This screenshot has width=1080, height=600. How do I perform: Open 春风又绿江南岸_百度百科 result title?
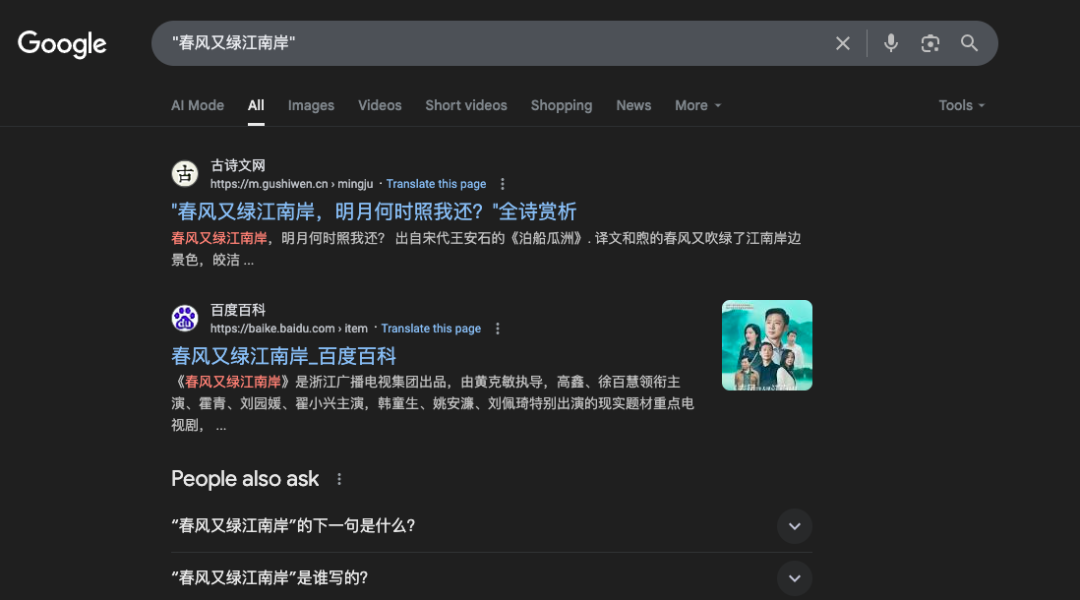coord(284,356)
